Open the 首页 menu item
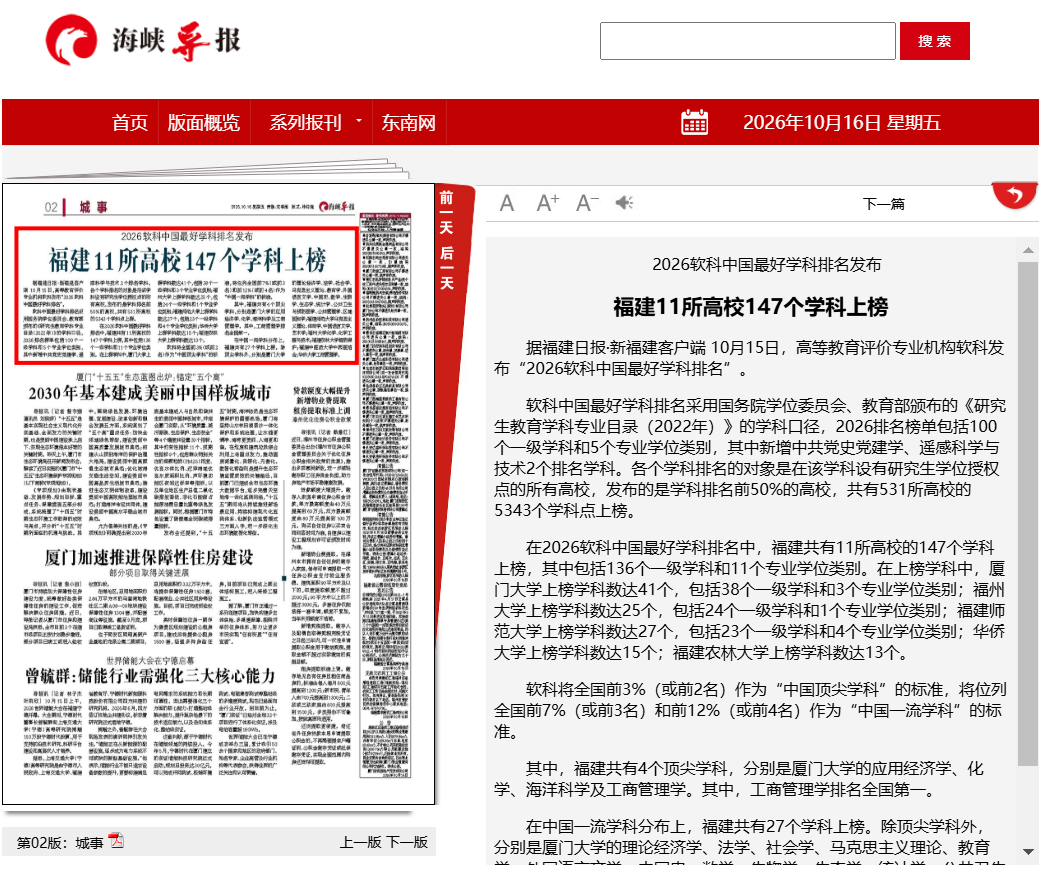Image resolution: width=1039 pixels, height=877 pixels. [x=129, y=123]
